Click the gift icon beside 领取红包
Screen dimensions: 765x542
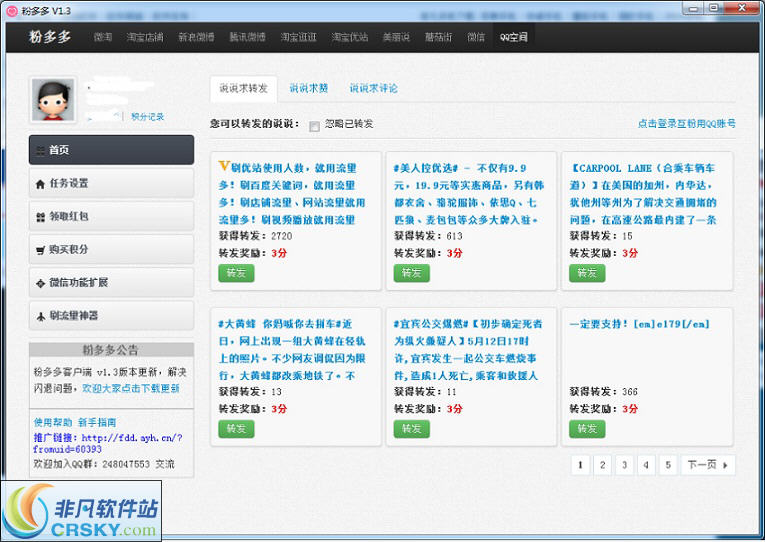click(40, 217)
